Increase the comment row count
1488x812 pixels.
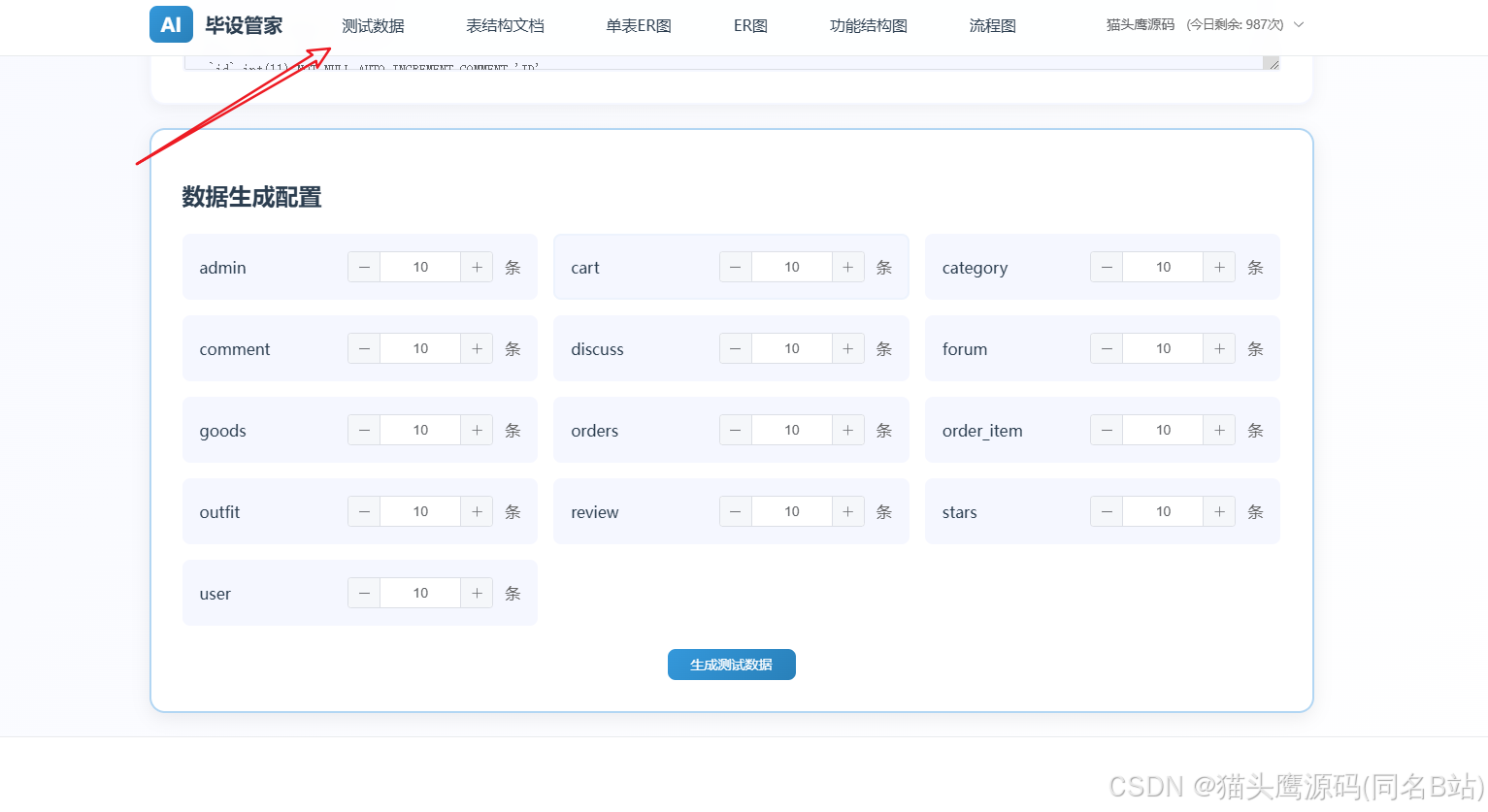477,348
